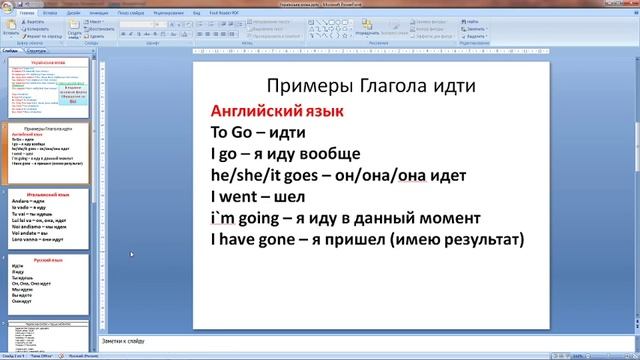Image resolution: width=640 pixels, height=360 pixels.
Task: Click the zoom slider in the status bar
Action: [609, 356]
